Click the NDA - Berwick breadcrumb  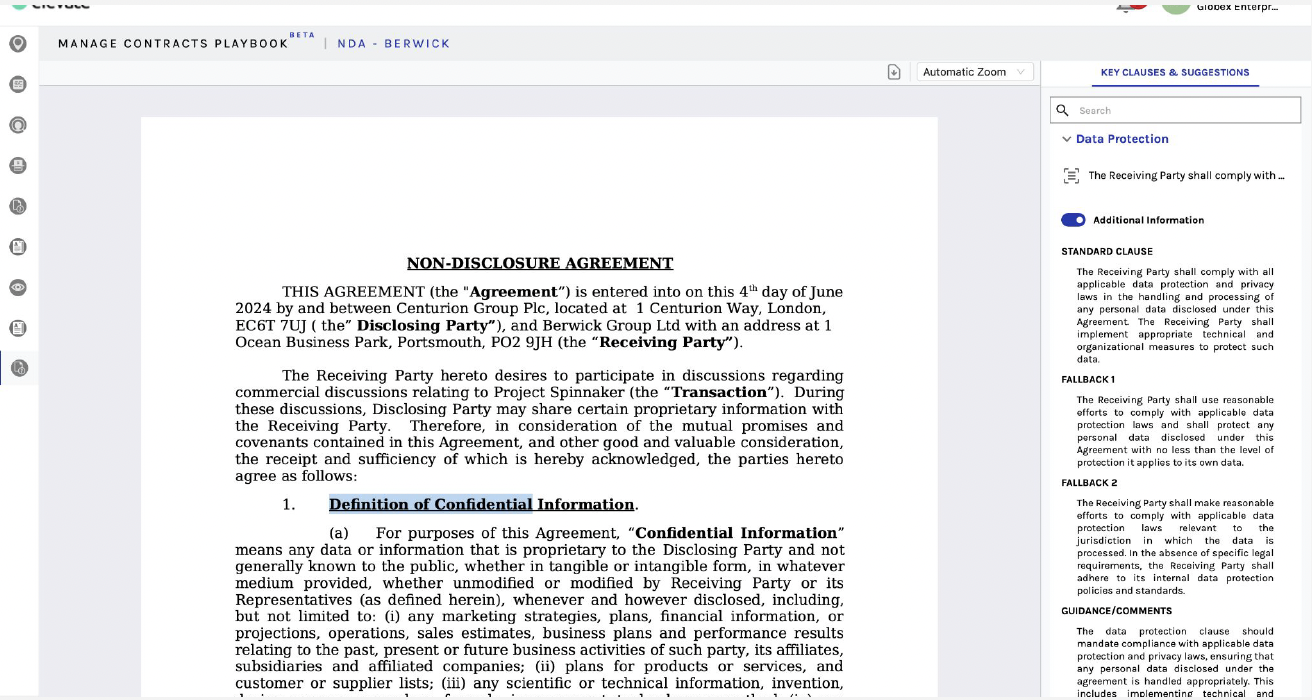(x=394, y=44)
